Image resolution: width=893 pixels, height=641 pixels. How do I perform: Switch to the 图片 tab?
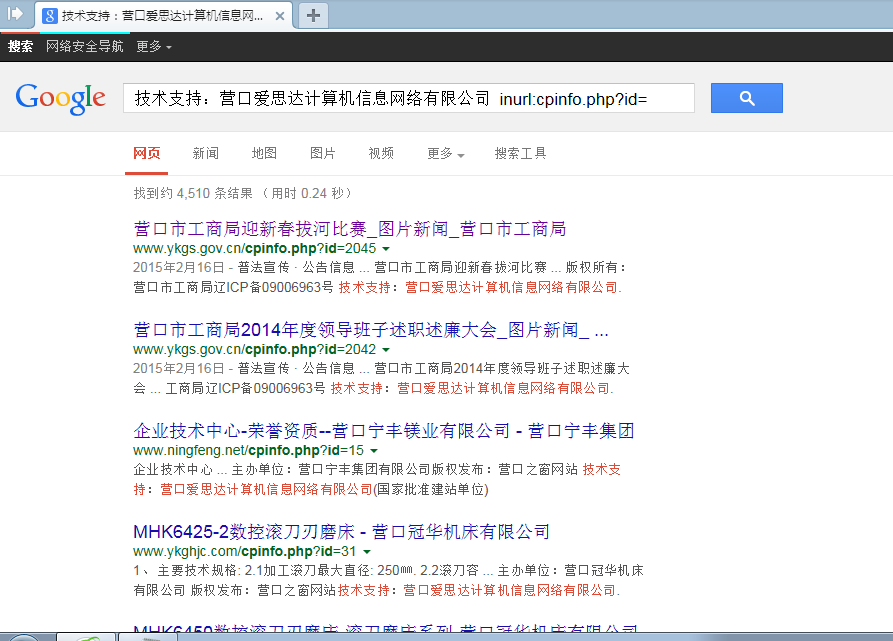pyautogui.click(x=323, y=153)
